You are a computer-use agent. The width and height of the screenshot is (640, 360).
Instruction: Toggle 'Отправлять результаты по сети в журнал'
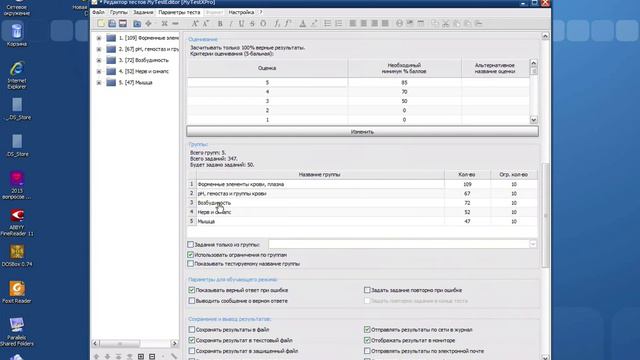367,329
